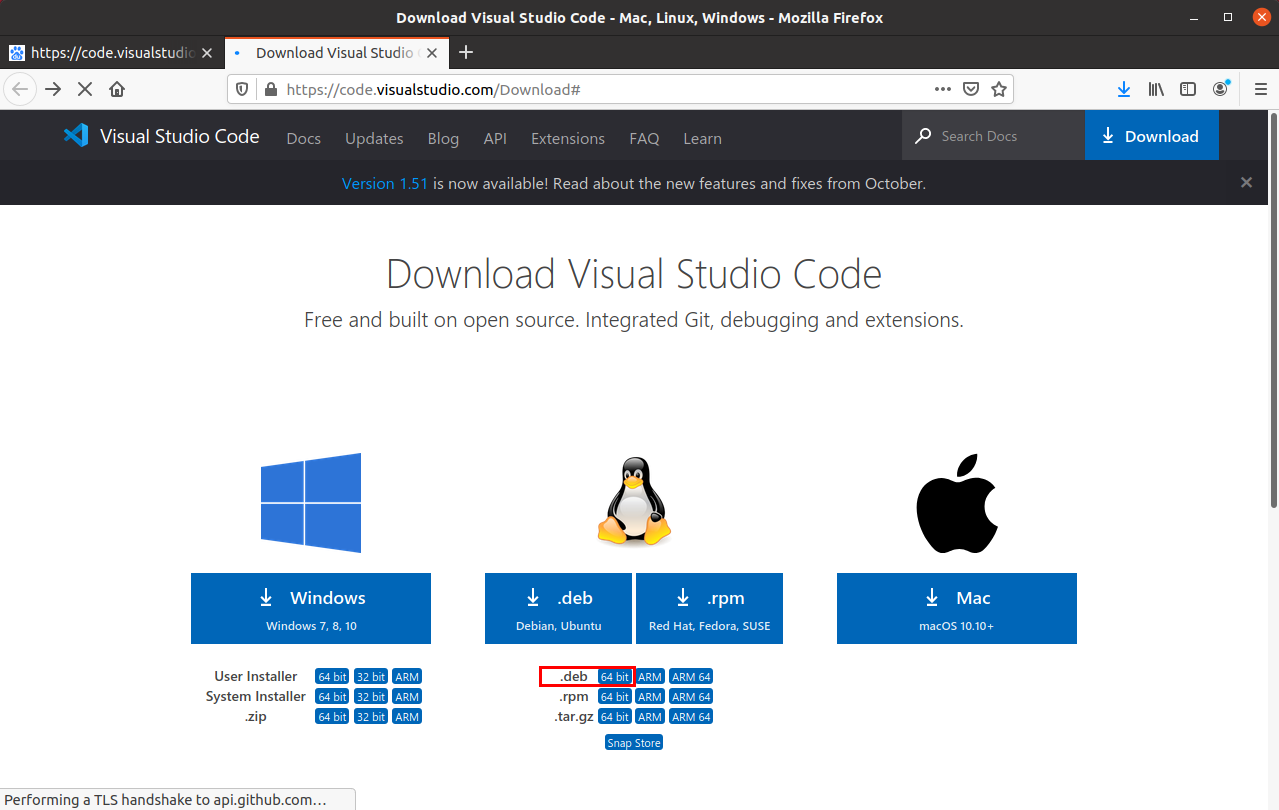Click the Windows logo image
This screenshot has width=1279, height=810.
pyautogui.click(x=311, y=503)
